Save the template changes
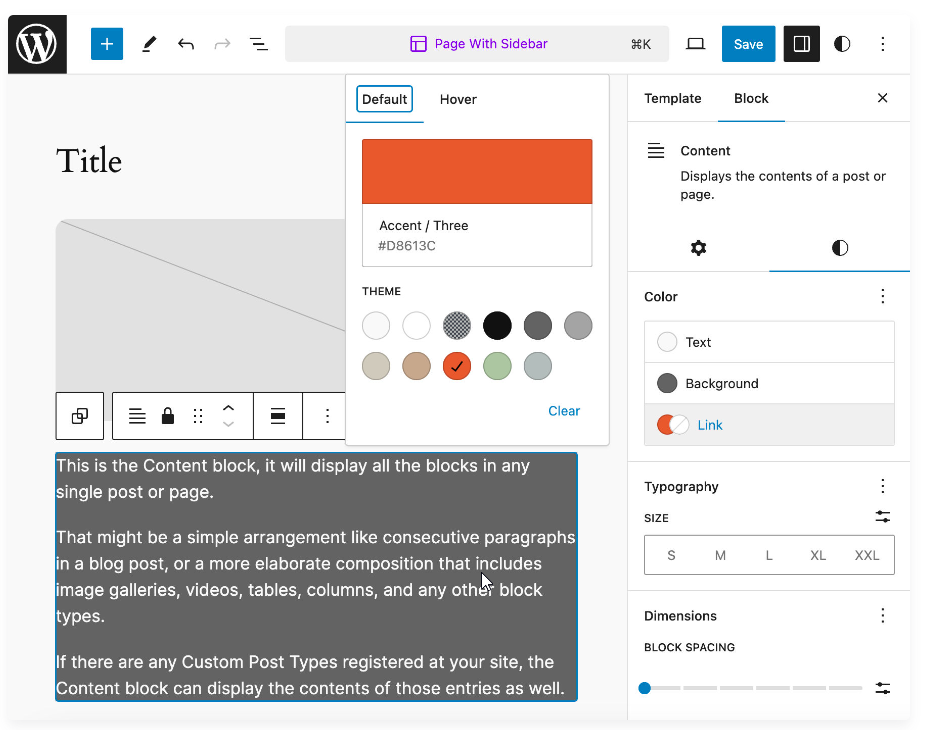931x730 pixels. [x=748, y=44]
